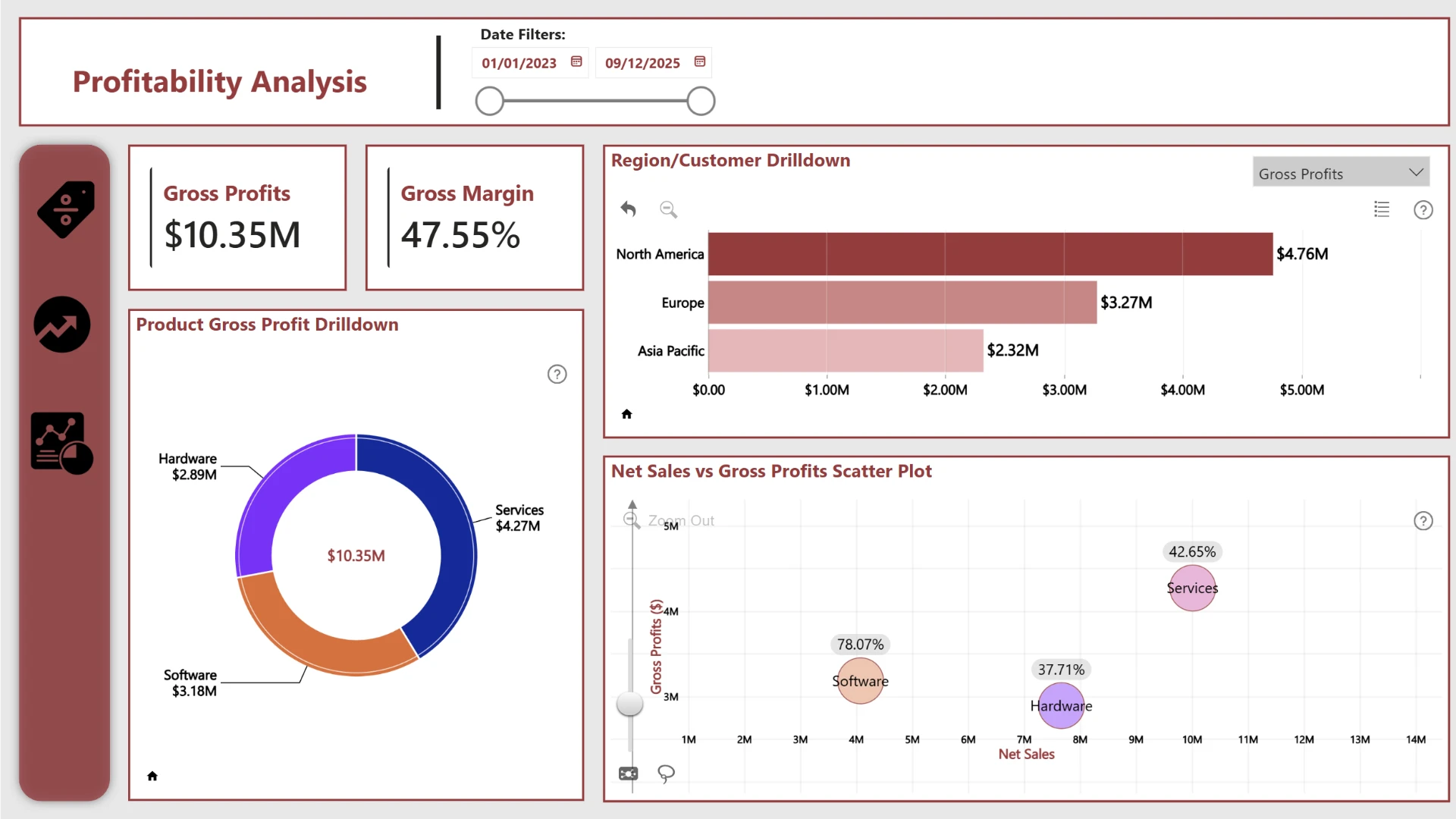Select the North America bar
The image size is (1456, 819).
pyautogui.click(x=990, y=254)
